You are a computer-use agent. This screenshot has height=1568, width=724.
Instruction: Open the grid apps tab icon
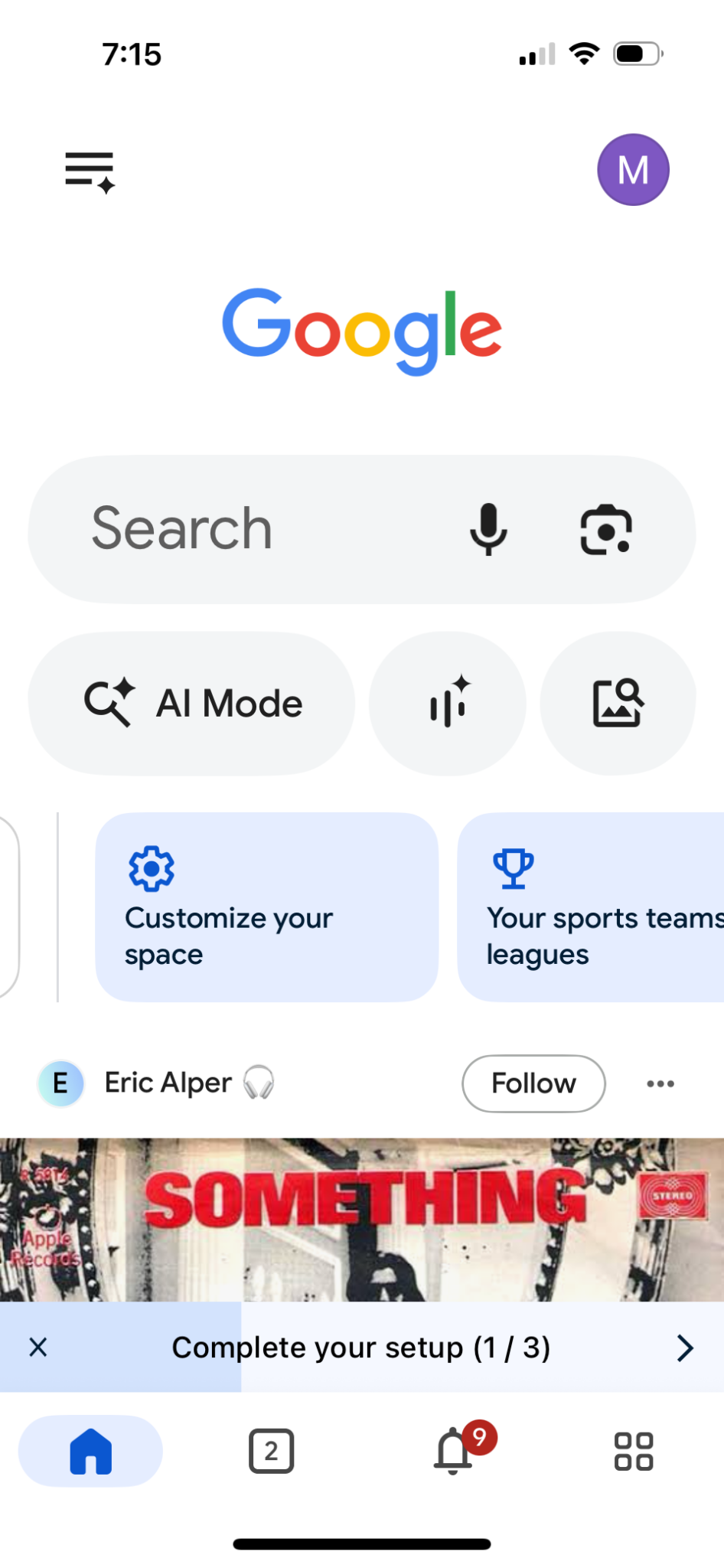pyautogui.click(x=634, y=1450)
